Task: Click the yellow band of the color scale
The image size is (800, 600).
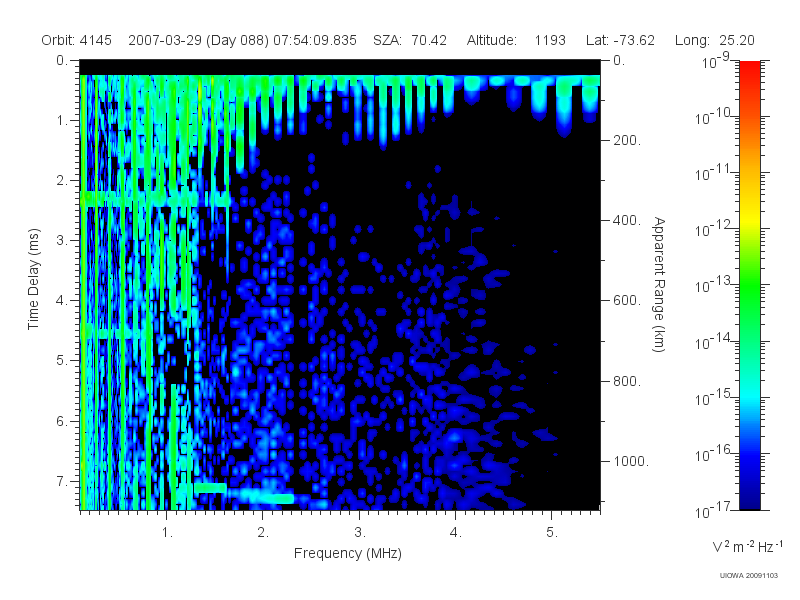Action: [750, 217]
